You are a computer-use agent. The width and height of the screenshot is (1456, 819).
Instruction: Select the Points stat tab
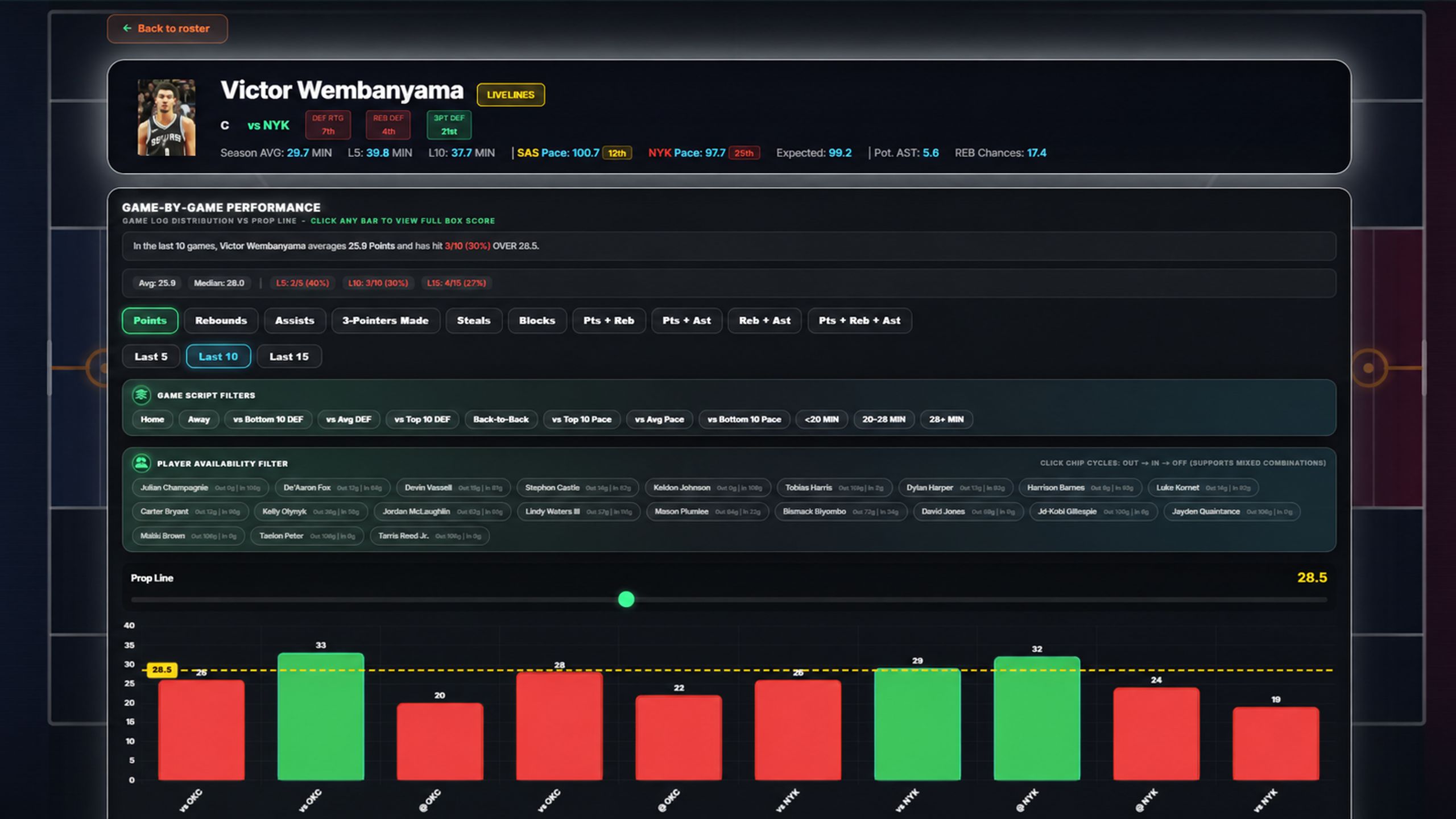(150, 320)
